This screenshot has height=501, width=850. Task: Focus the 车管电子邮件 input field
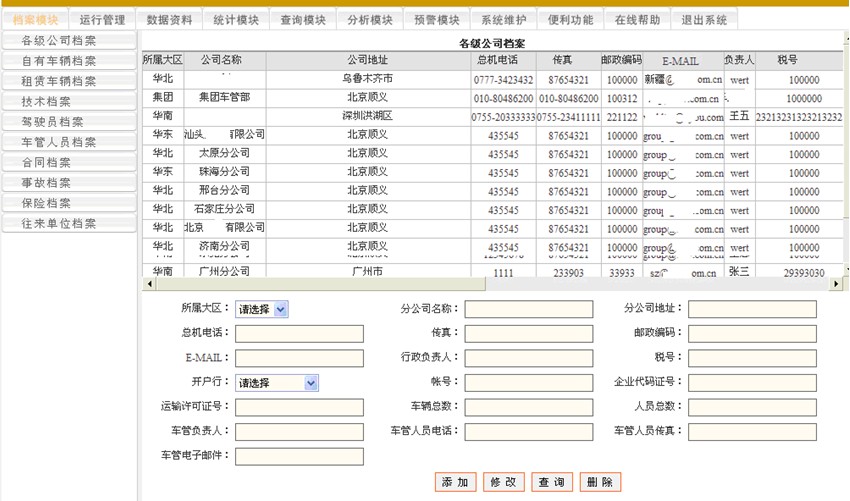tap(299, 457)
